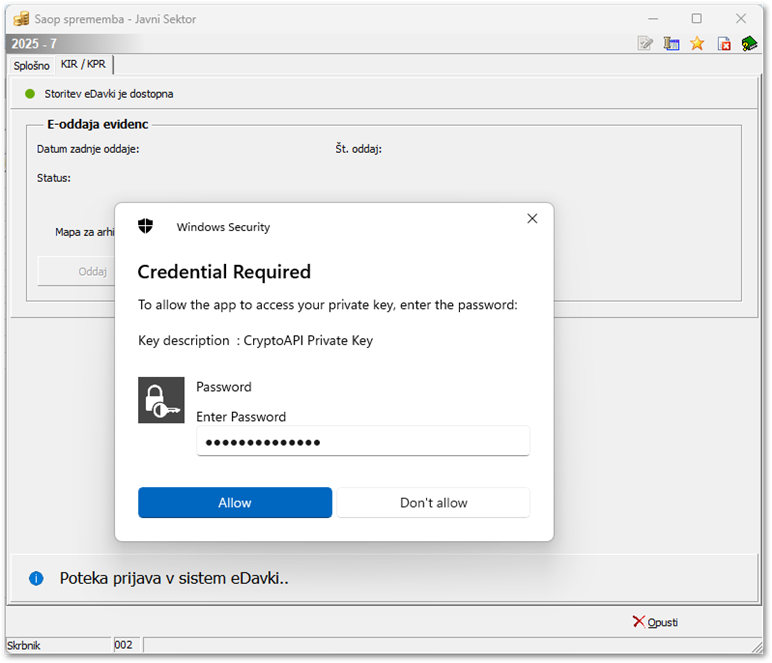Click the text Storitev eDavki je dostopna
This screenshot has height=663, width=772.
(109, 94)
